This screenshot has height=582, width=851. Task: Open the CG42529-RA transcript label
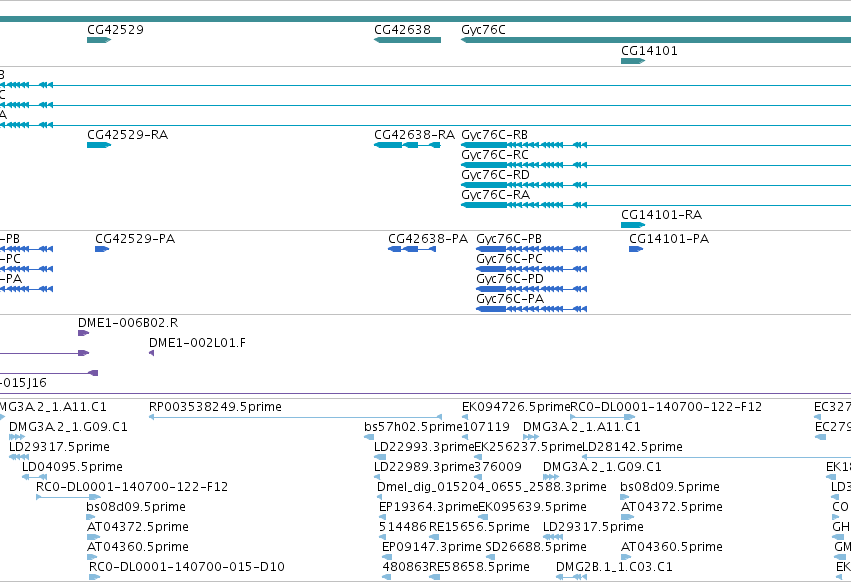pos(128,135)
